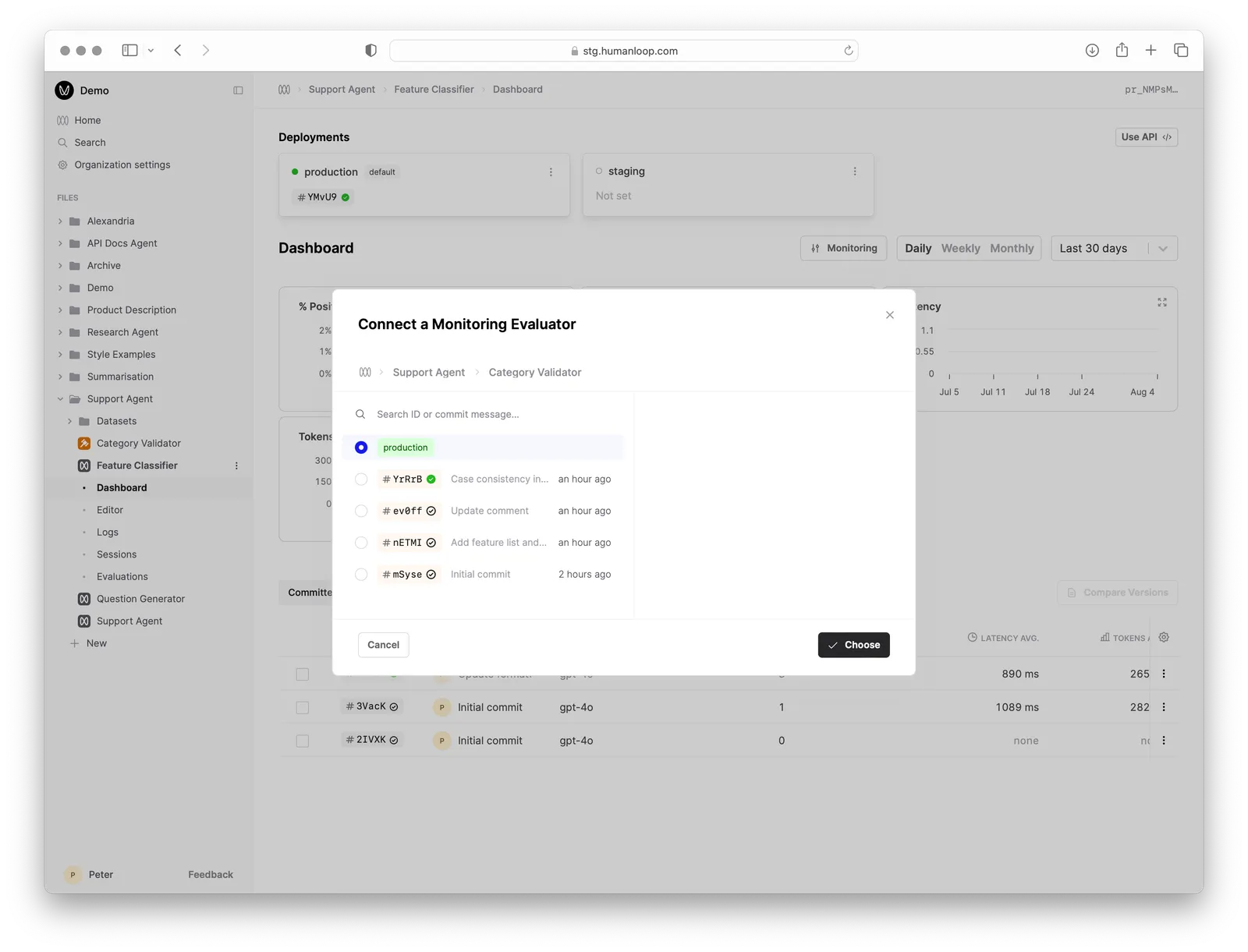Confirm with the Choose button
Image resolution: width=1248 pixels, height=952 pixels.
point(853,645)
